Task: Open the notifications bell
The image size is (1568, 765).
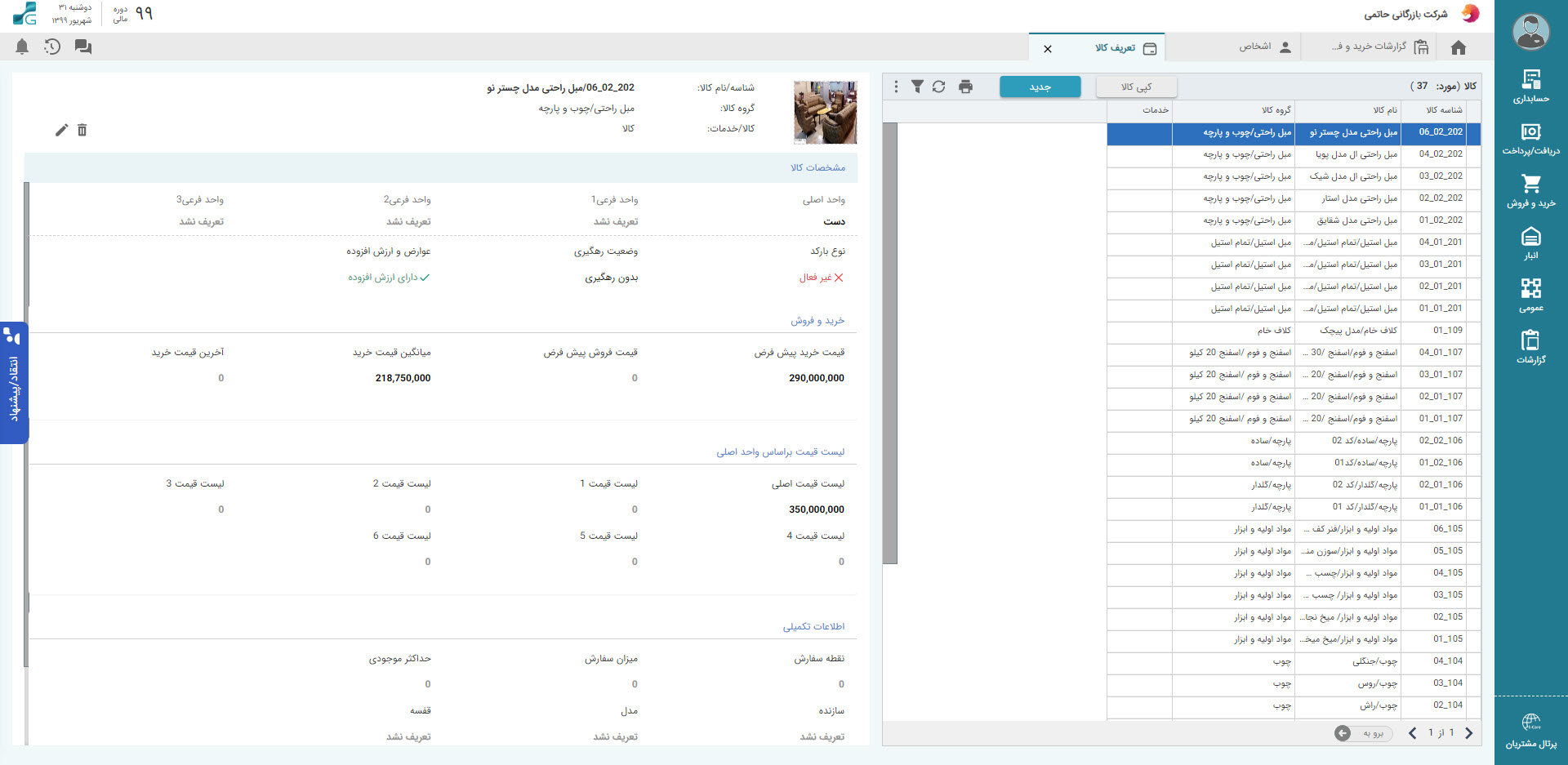Action: click(x=22, y=47)
